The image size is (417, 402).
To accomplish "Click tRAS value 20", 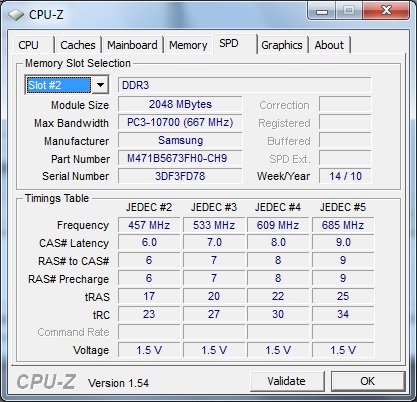I will click(214, 296).
